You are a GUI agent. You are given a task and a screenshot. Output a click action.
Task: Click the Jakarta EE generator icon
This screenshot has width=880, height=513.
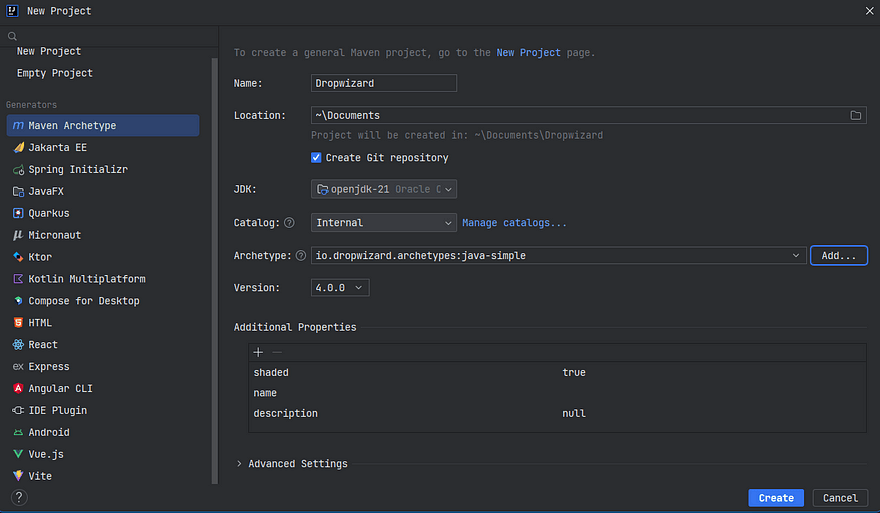click(x=18, y=148)
